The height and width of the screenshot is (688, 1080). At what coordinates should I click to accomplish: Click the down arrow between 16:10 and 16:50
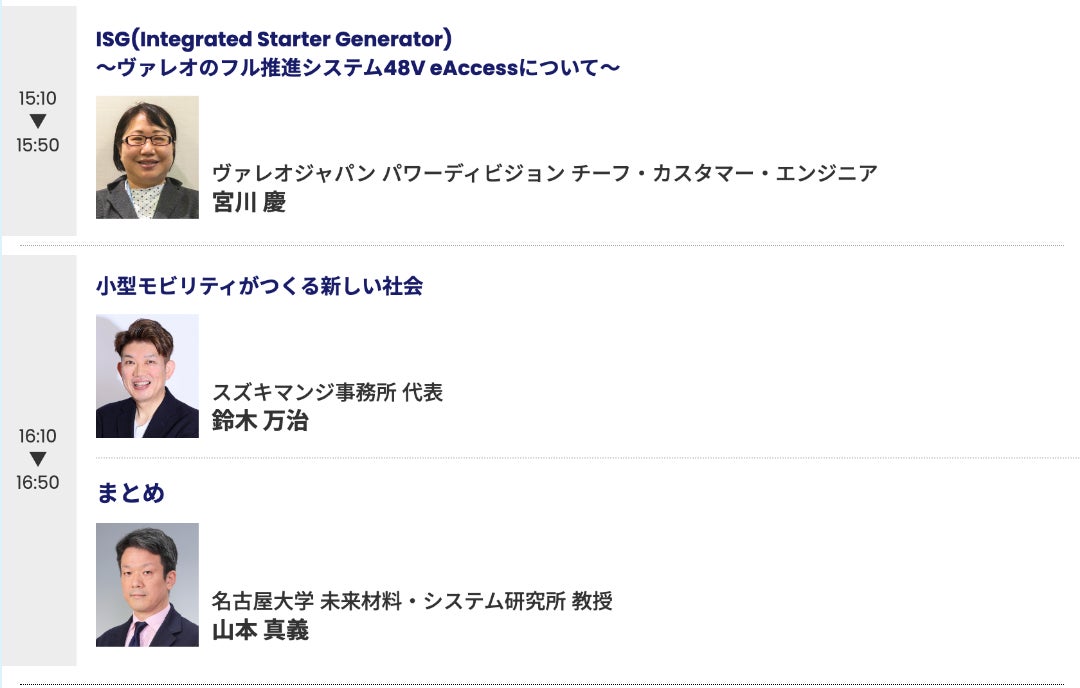point(38,459)
